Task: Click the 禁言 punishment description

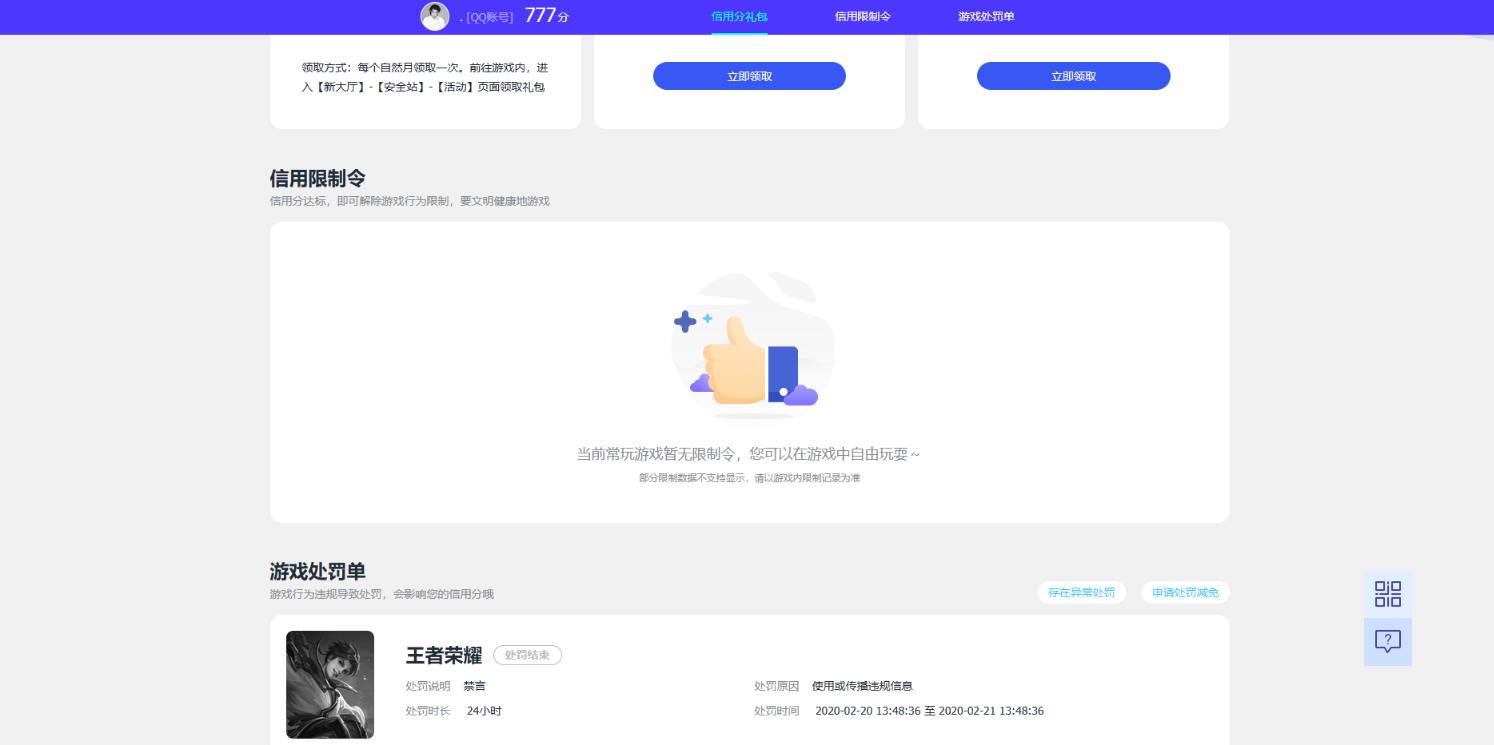Action: (475, 686)
